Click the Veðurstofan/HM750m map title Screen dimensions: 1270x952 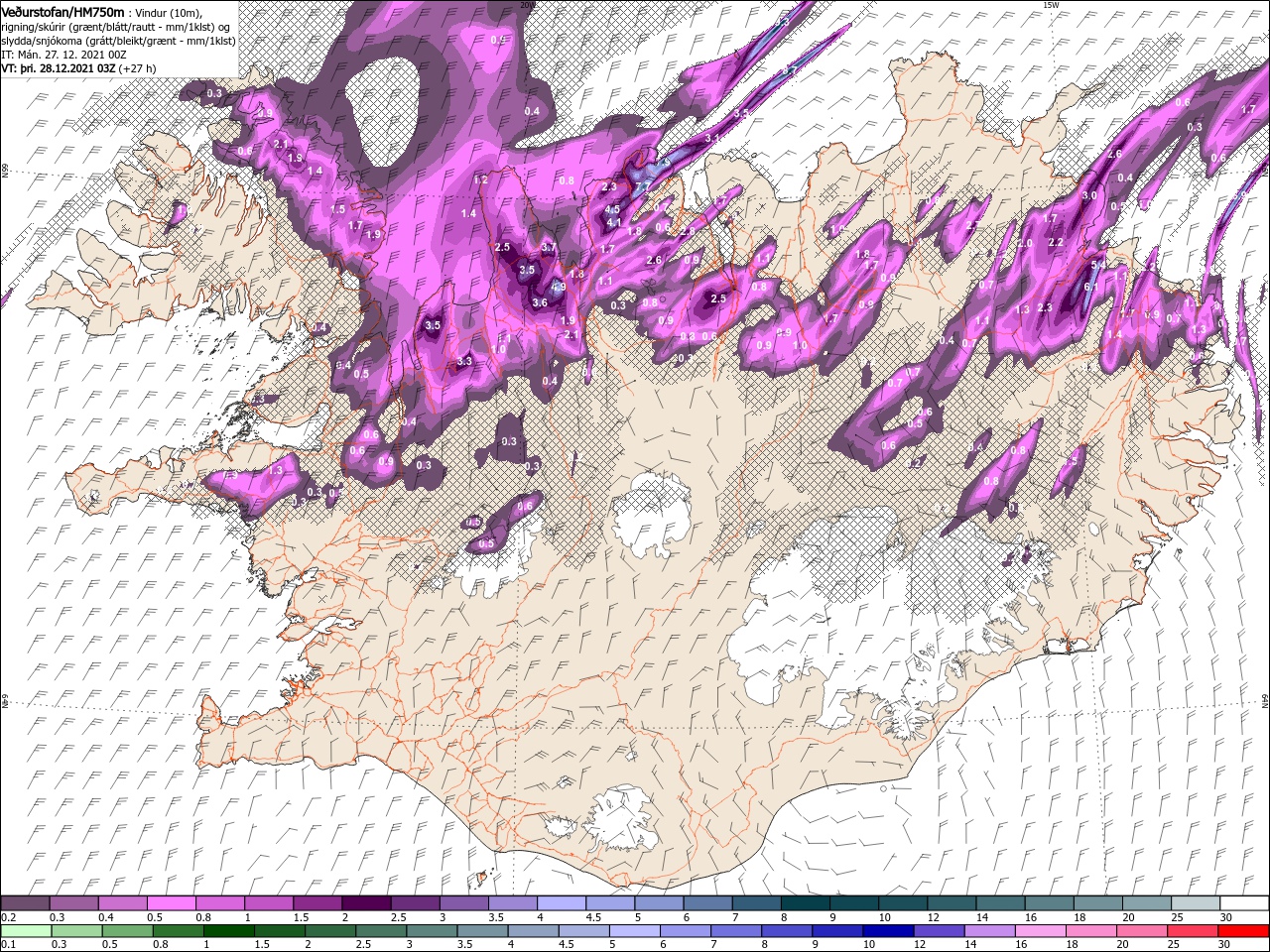63,11
